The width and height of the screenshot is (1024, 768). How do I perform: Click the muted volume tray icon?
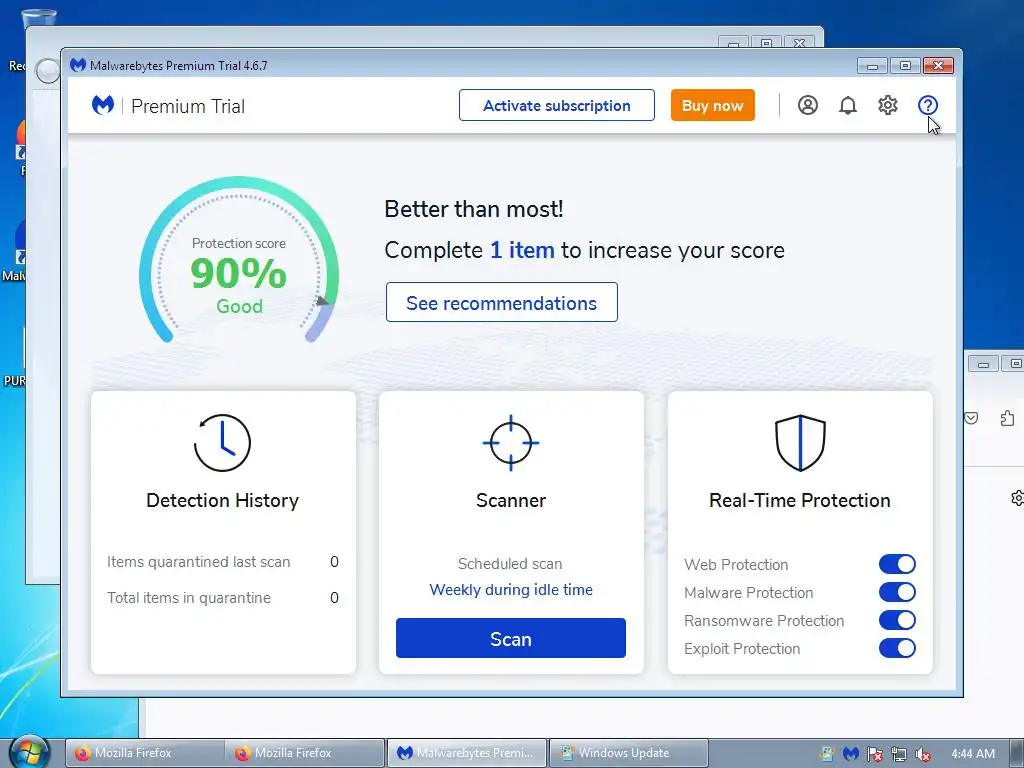pyautogui.click(x=923, y=754)
